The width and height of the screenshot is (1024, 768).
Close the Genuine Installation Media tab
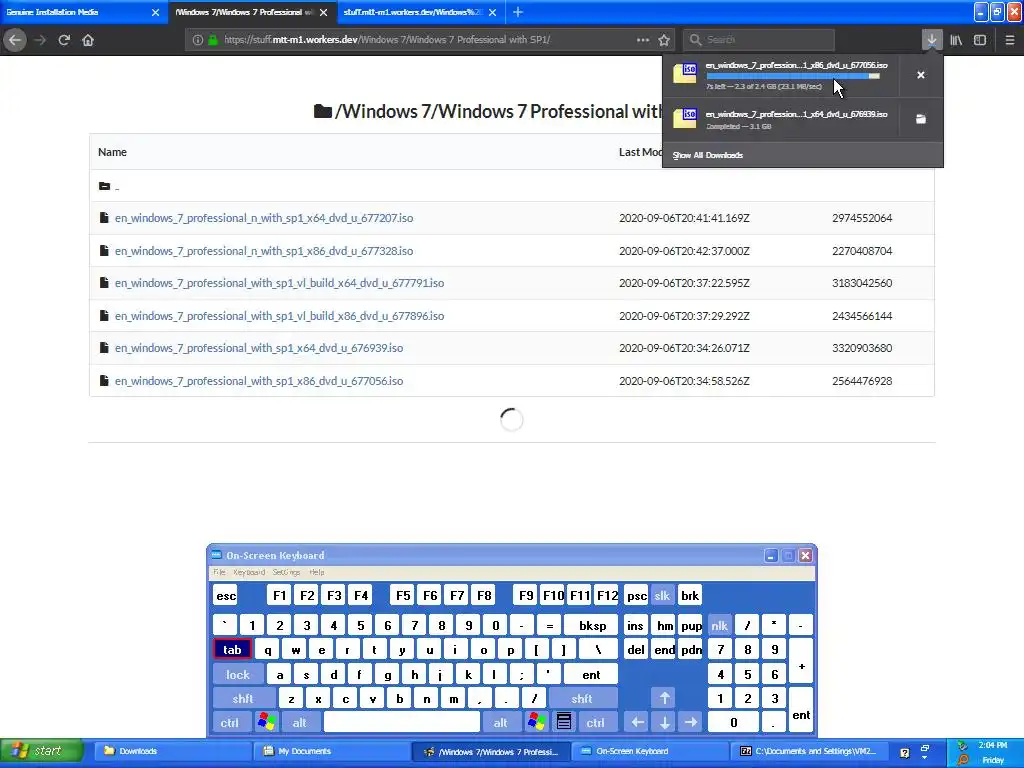pos(155,12)
